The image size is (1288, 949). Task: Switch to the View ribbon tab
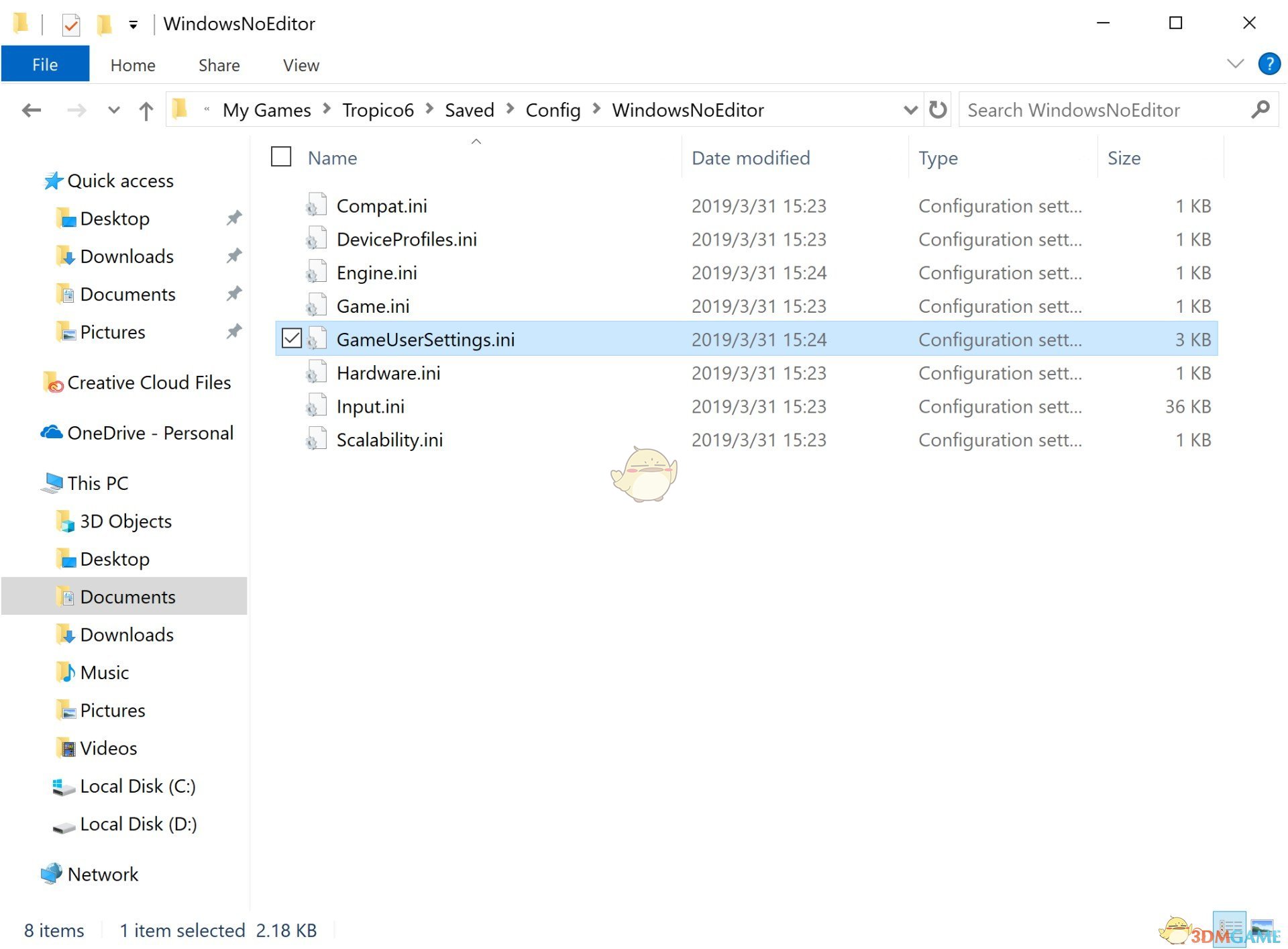pos(301,65)
